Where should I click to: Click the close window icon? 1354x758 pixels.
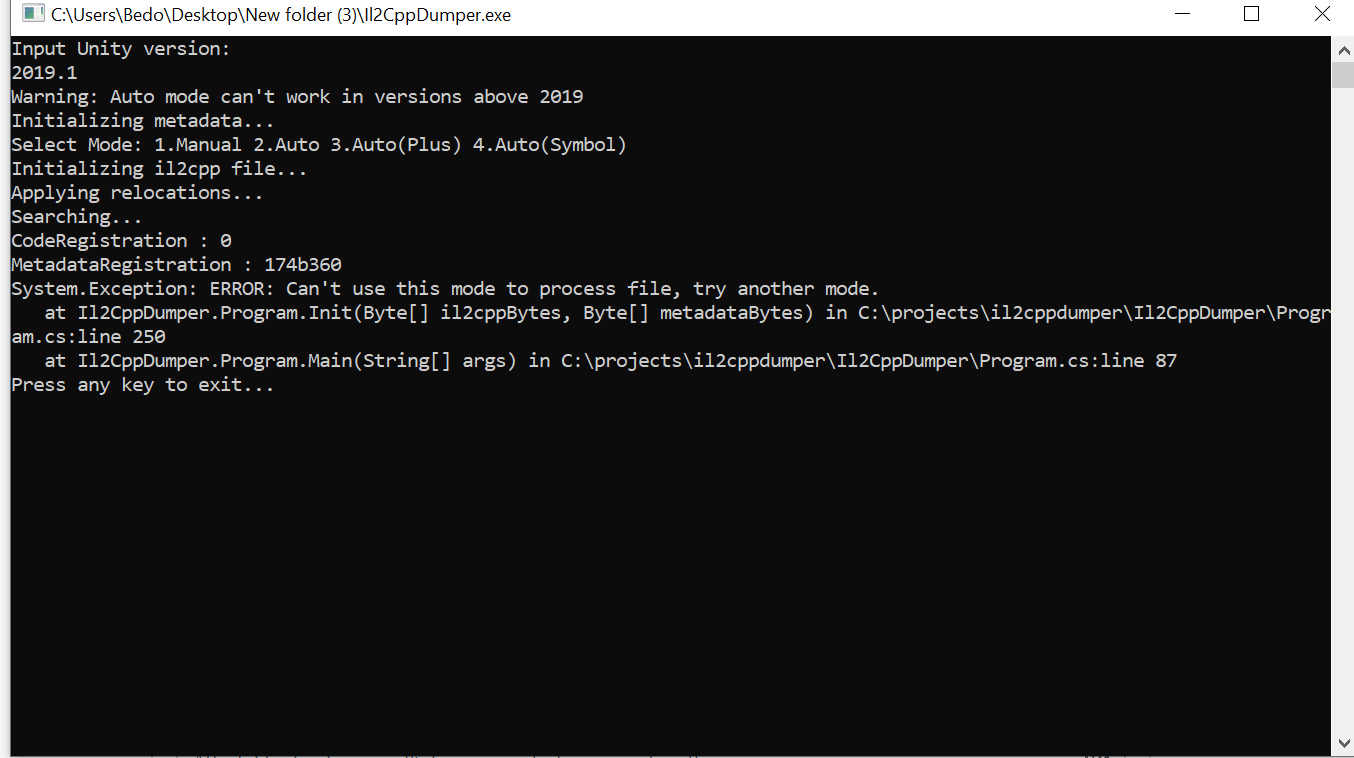(1322, 14)
